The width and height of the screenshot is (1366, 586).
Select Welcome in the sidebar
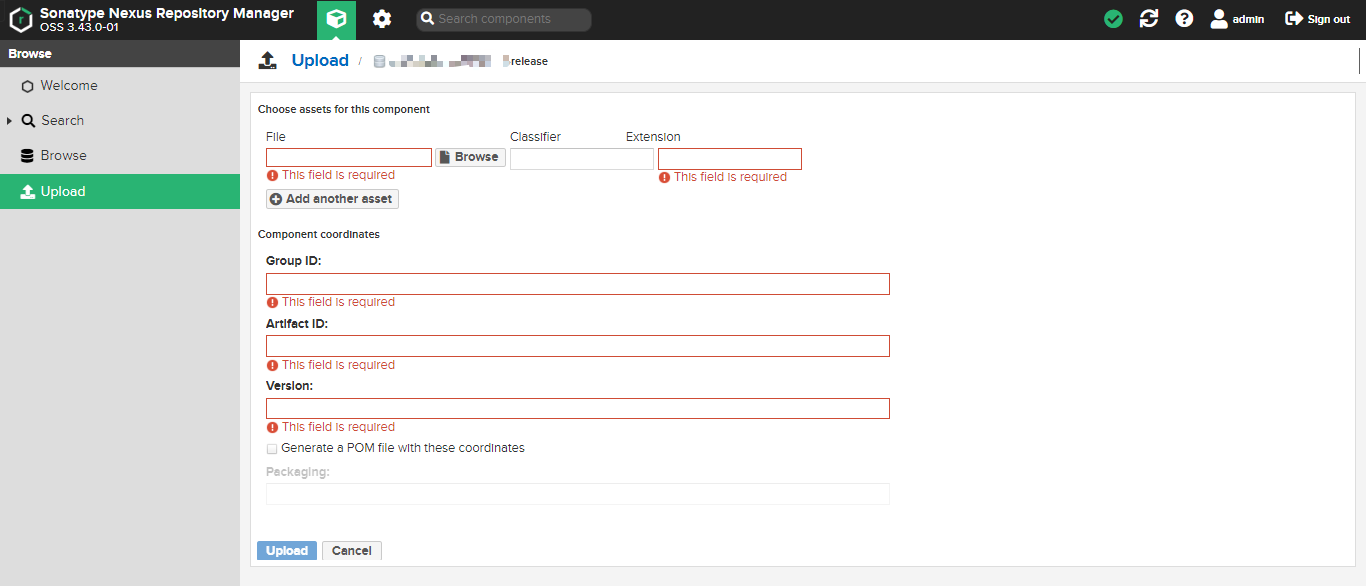[x=68, y=86]
